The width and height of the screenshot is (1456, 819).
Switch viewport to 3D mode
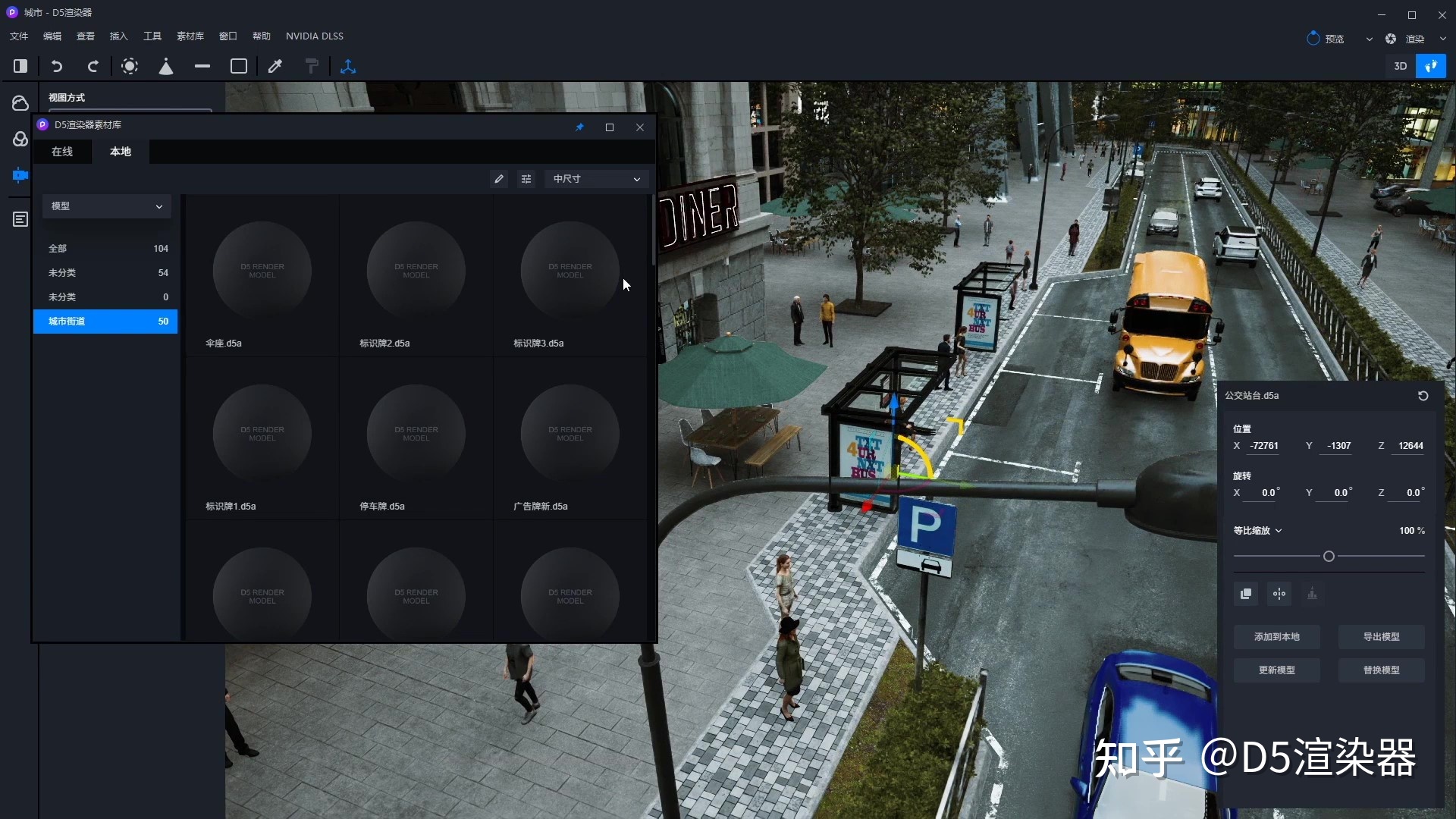click(1400, 67)
